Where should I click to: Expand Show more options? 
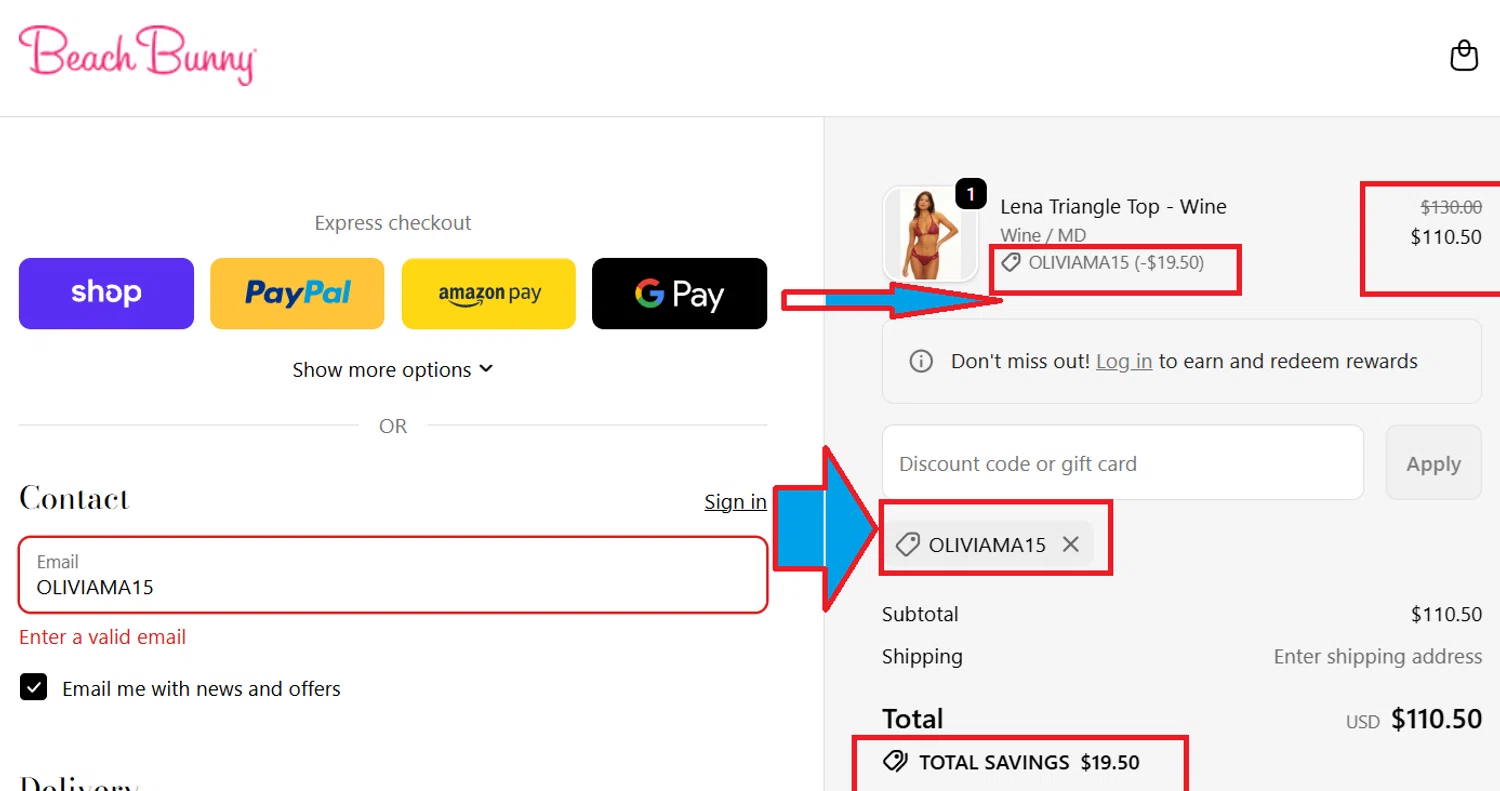[x=382, y=370]
